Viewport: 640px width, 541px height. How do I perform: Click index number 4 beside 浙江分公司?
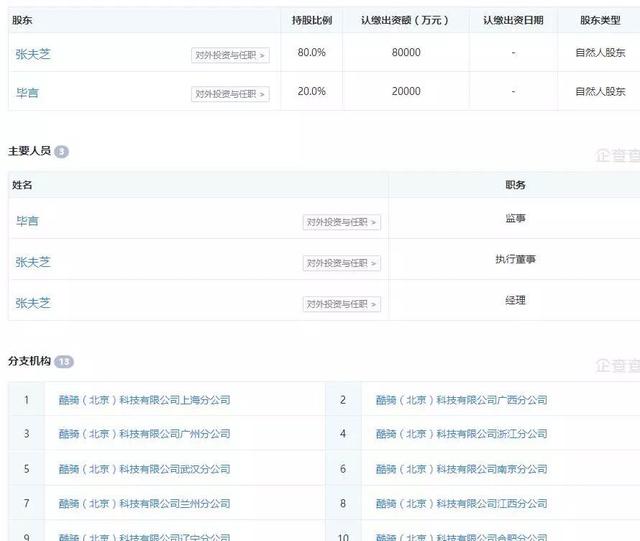343,434
